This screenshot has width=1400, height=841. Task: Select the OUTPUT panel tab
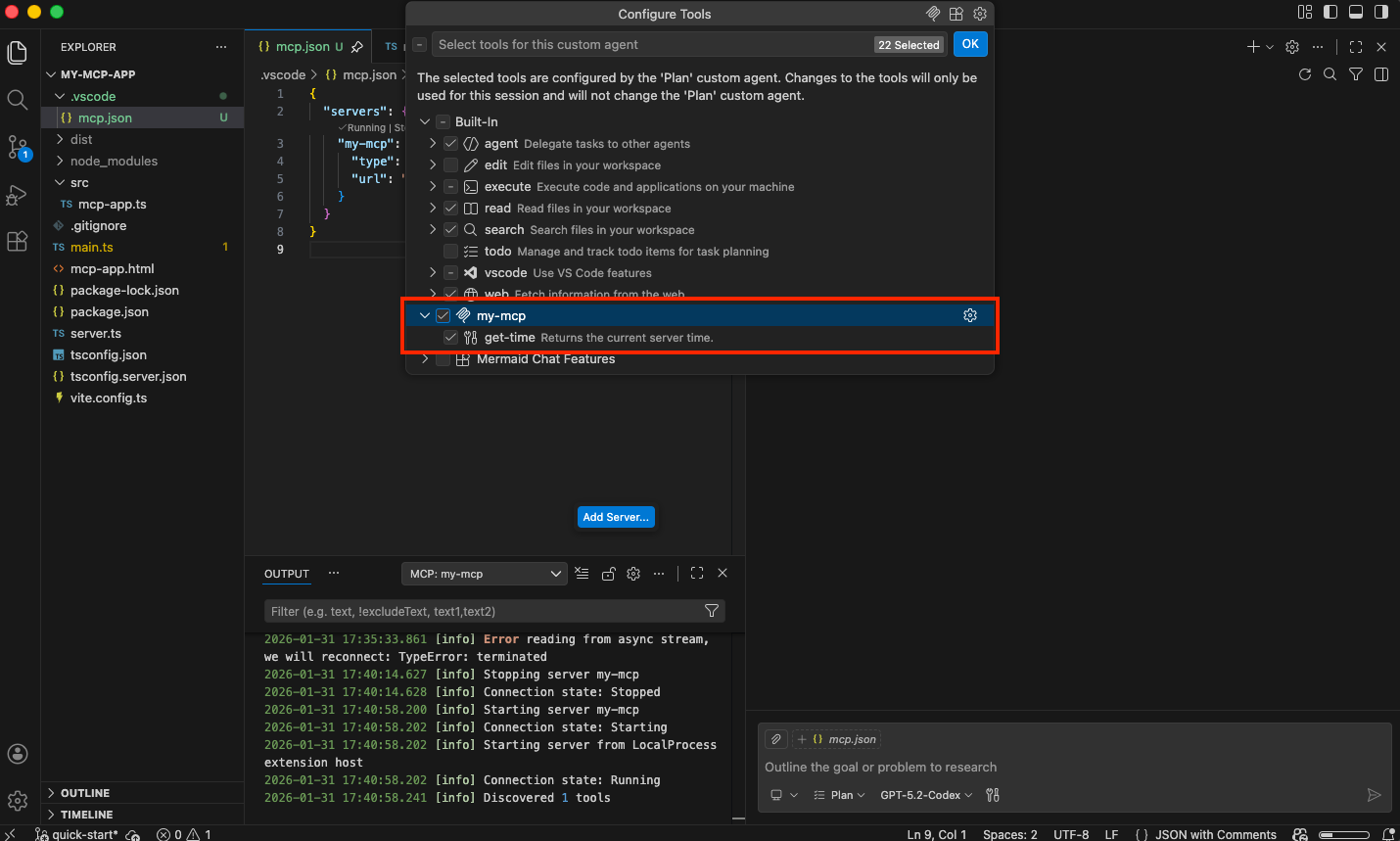pos(286,574)
